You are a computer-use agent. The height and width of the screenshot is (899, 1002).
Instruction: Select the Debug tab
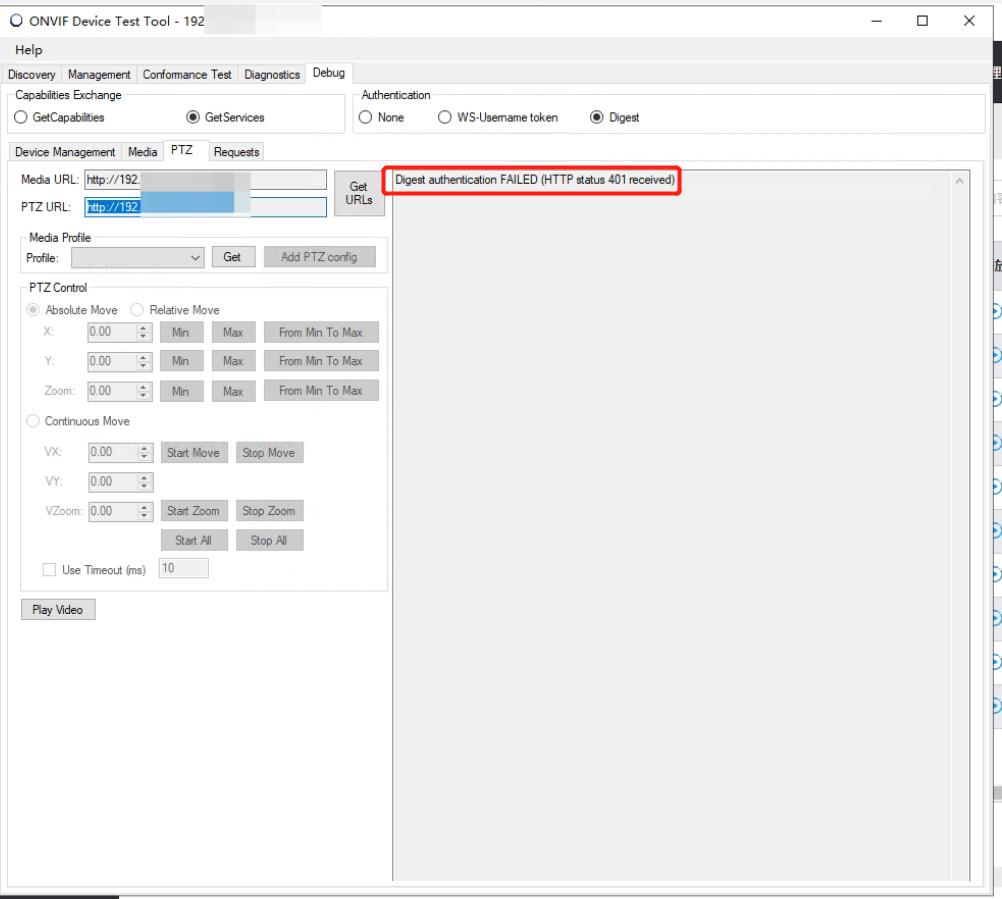tap(328, 73)
